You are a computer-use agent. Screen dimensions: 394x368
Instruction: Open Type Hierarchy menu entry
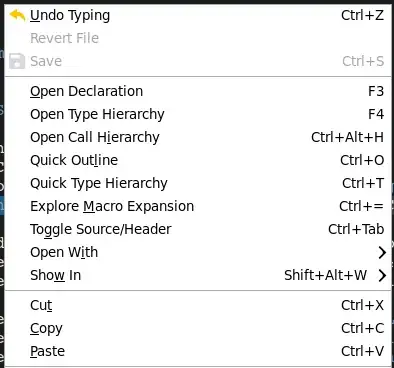point(198,114)
